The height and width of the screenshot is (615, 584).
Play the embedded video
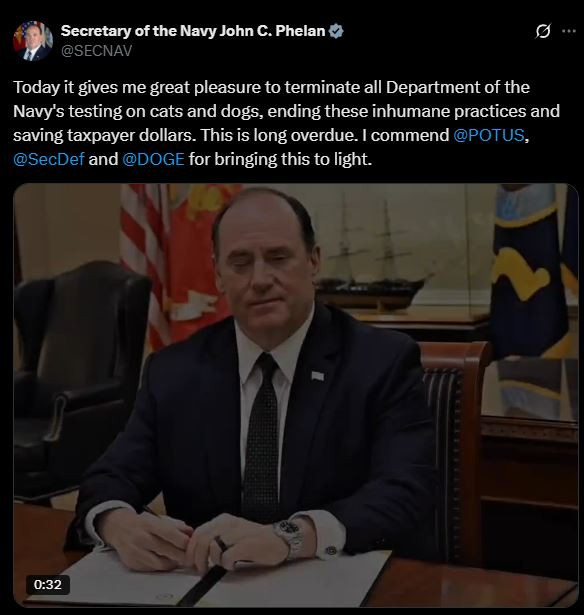pyautogui.click(x=296, y=395)
